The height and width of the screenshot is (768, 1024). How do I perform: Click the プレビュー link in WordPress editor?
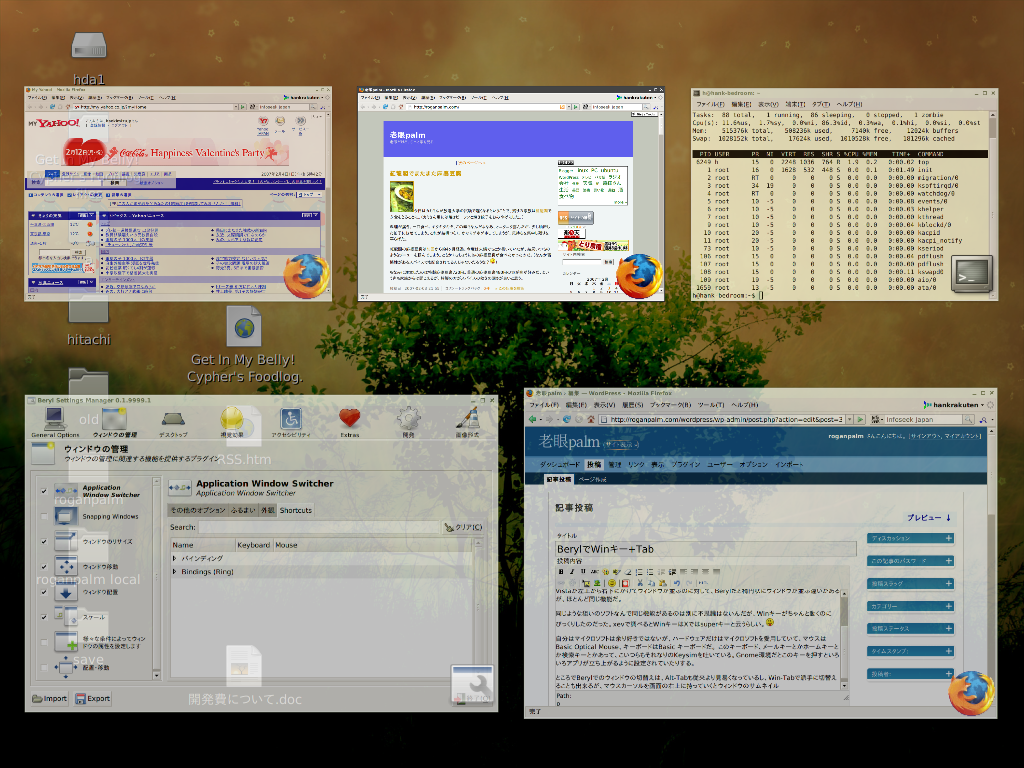[928, 517]
